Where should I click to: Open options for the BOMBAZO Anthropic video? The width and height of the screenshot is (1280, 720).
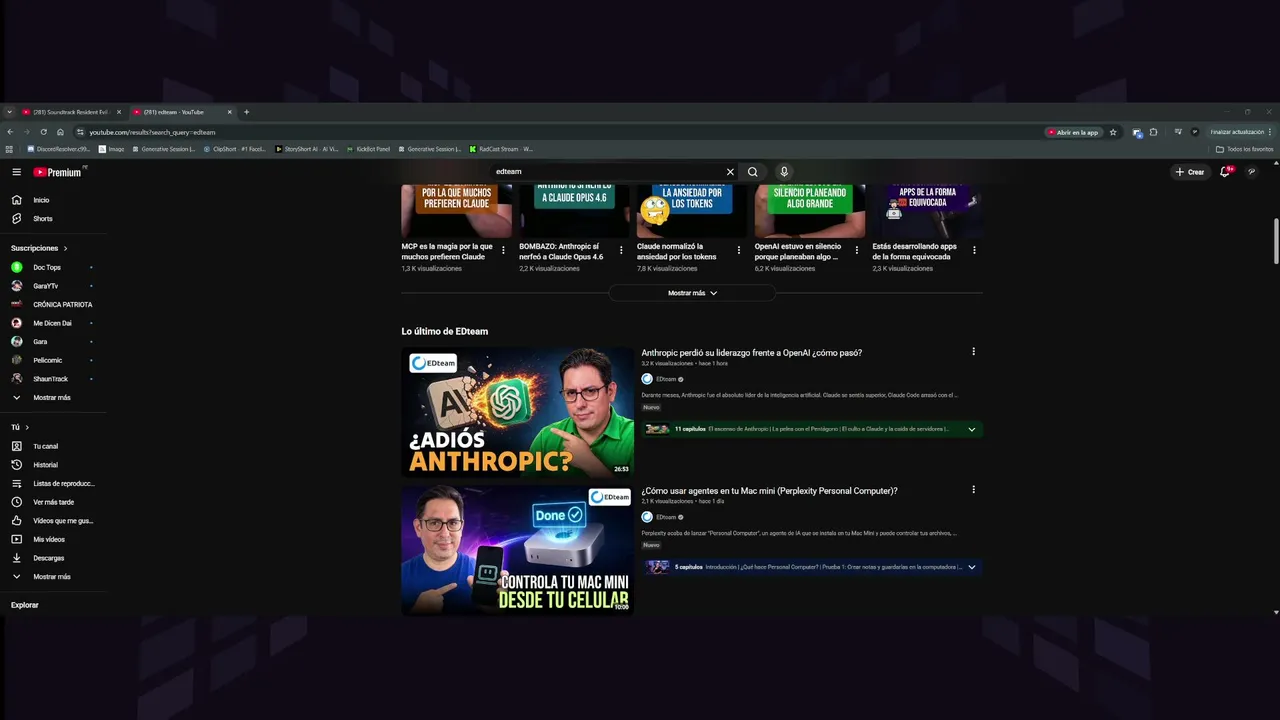tap(621, 250)
